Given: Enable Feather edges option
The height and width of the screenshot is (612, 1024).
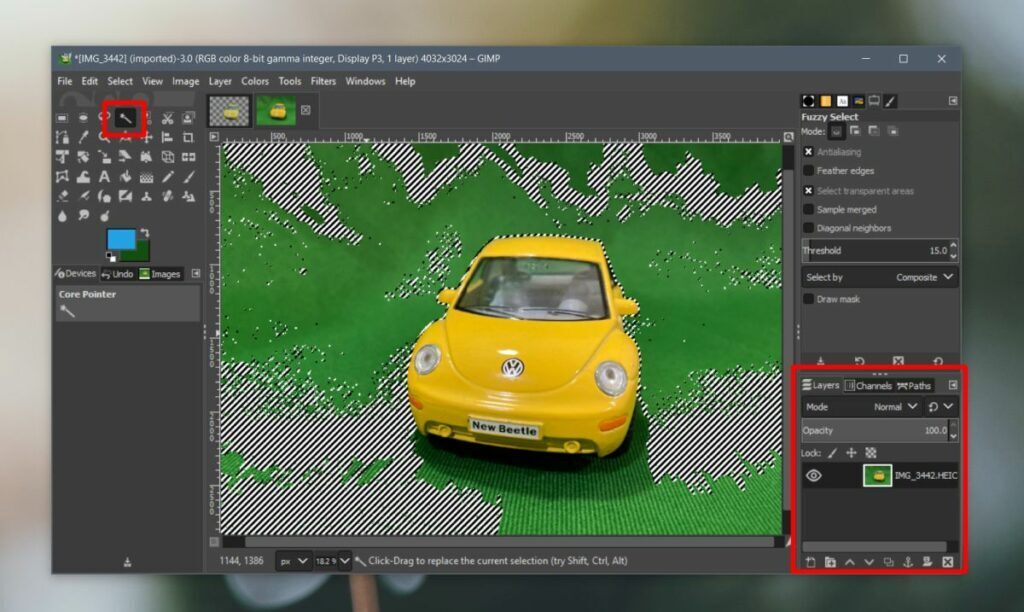Looking at the screenshot, I should (808, 170).
